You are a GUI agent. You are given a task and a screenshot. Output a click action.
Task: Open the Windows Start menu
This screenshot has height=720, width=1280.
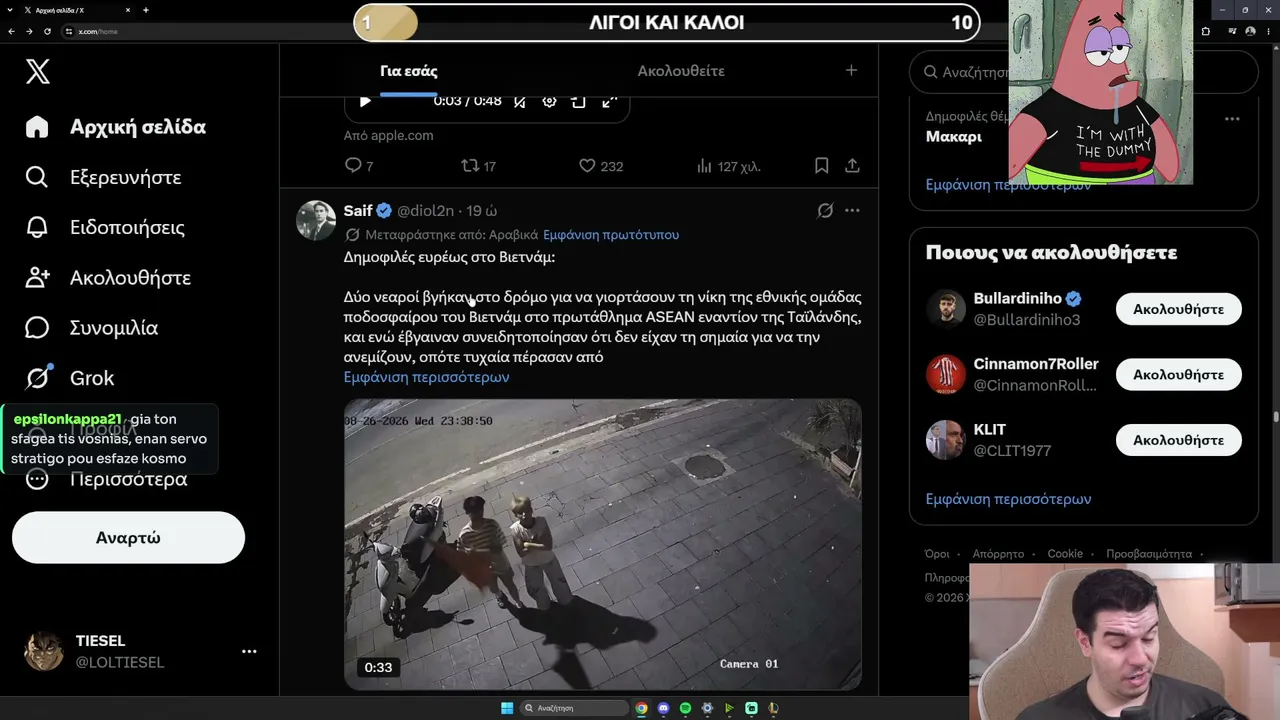(x=507, y=708)
